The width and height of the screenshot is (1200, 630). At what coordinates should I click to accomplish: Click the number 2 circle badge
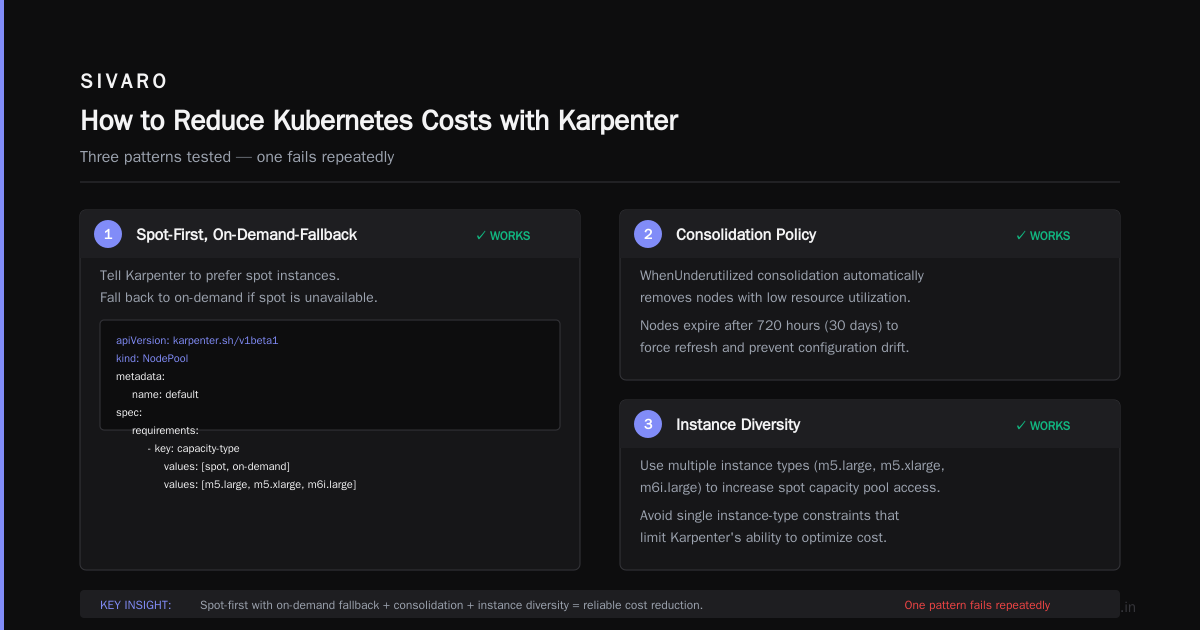(648, 234)
